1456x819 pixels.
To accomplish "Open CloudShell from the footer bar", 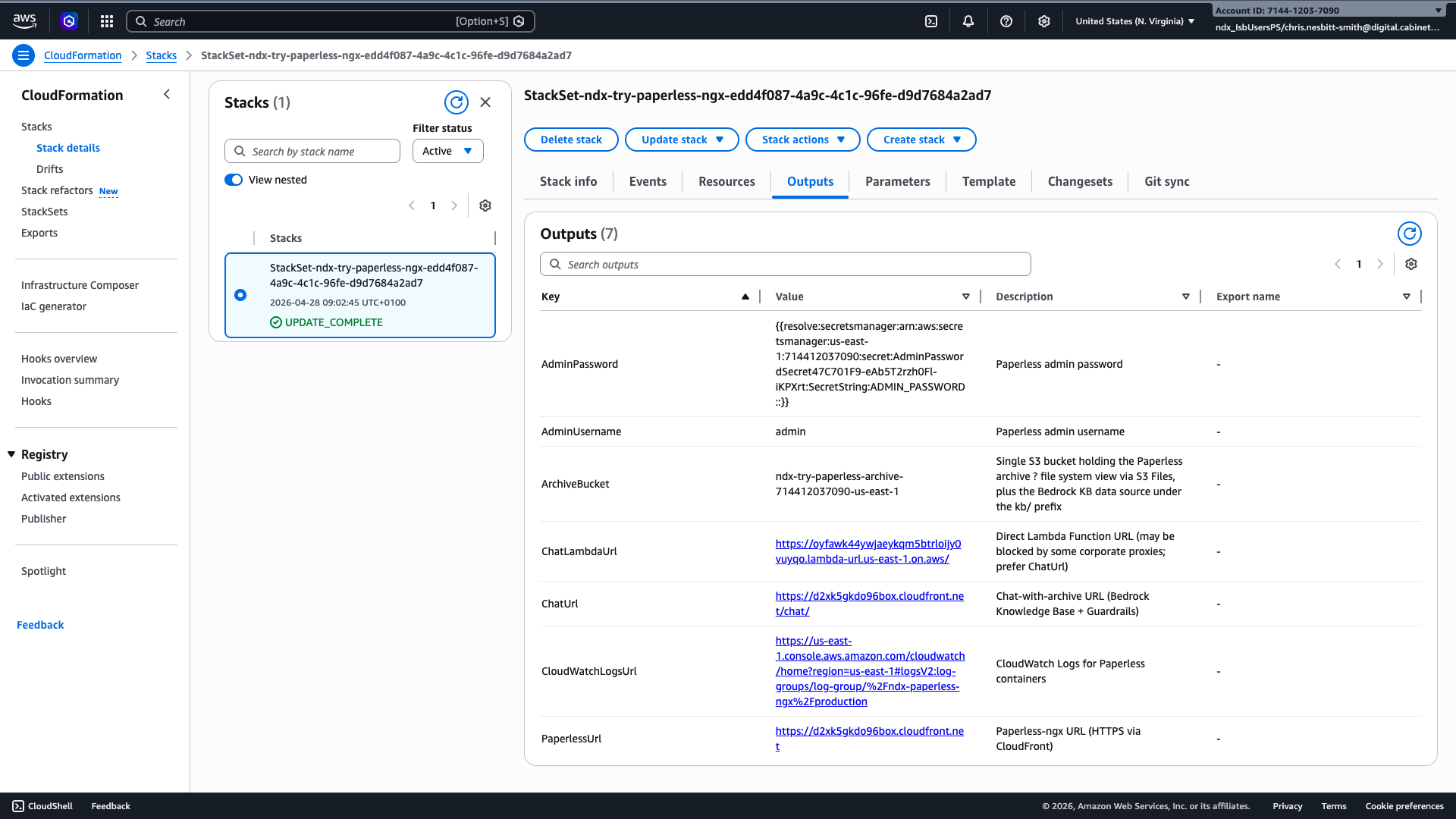I will (x=42, y=806).
